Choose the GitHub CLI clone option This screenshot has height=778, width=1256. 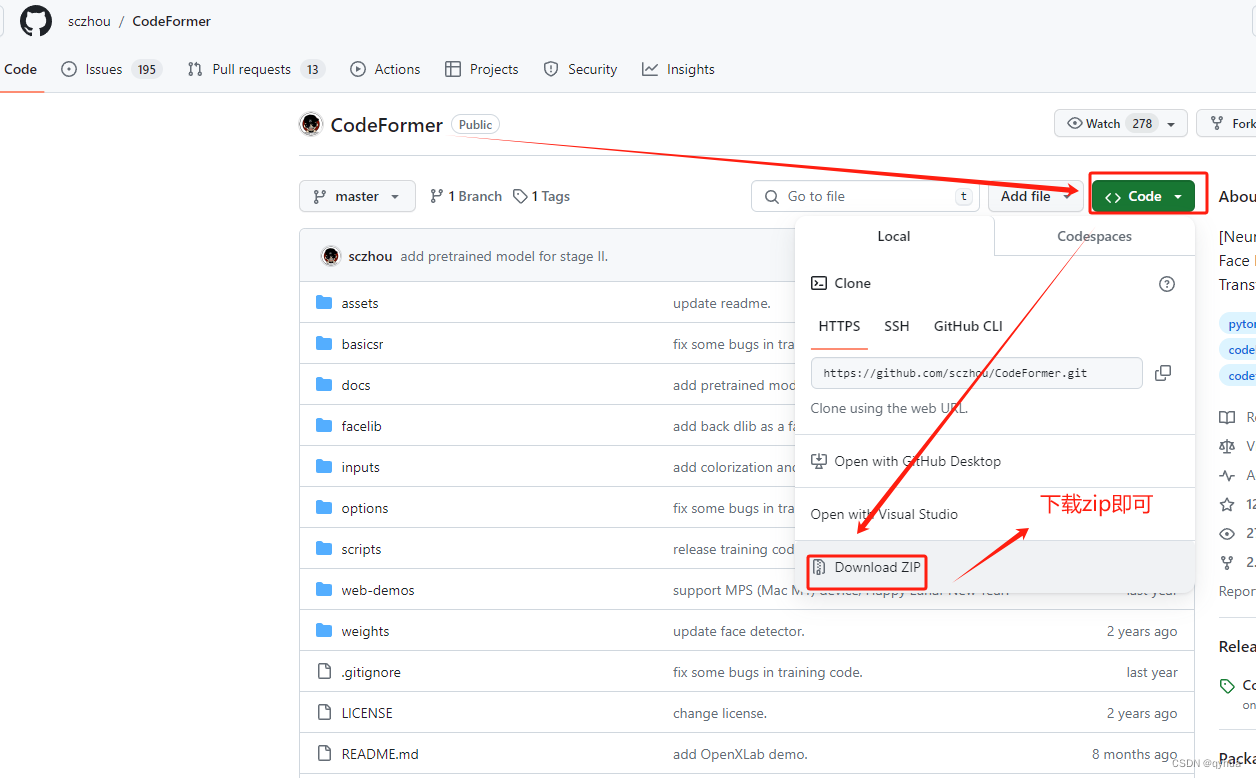pyautogui.click(x=968, y=326)
